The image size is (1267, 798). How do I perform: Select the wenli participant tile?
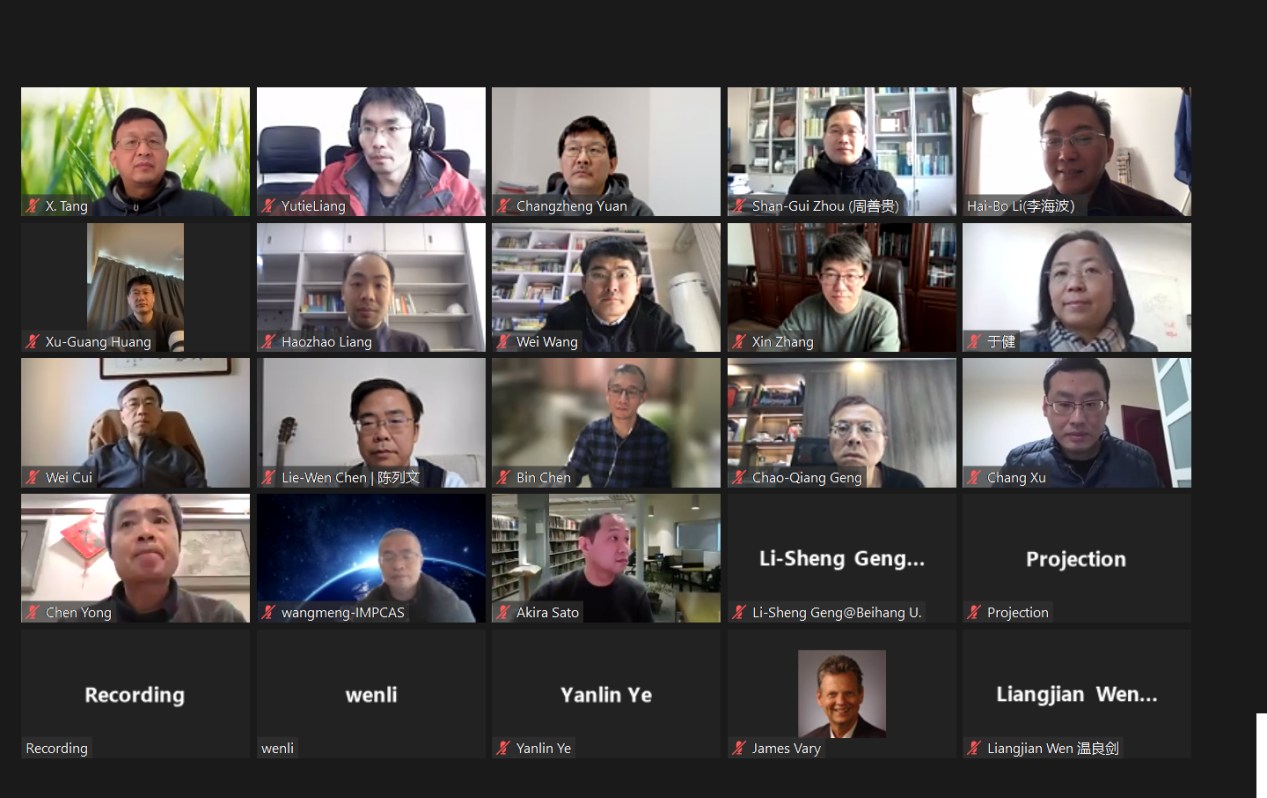click(371, 693)
